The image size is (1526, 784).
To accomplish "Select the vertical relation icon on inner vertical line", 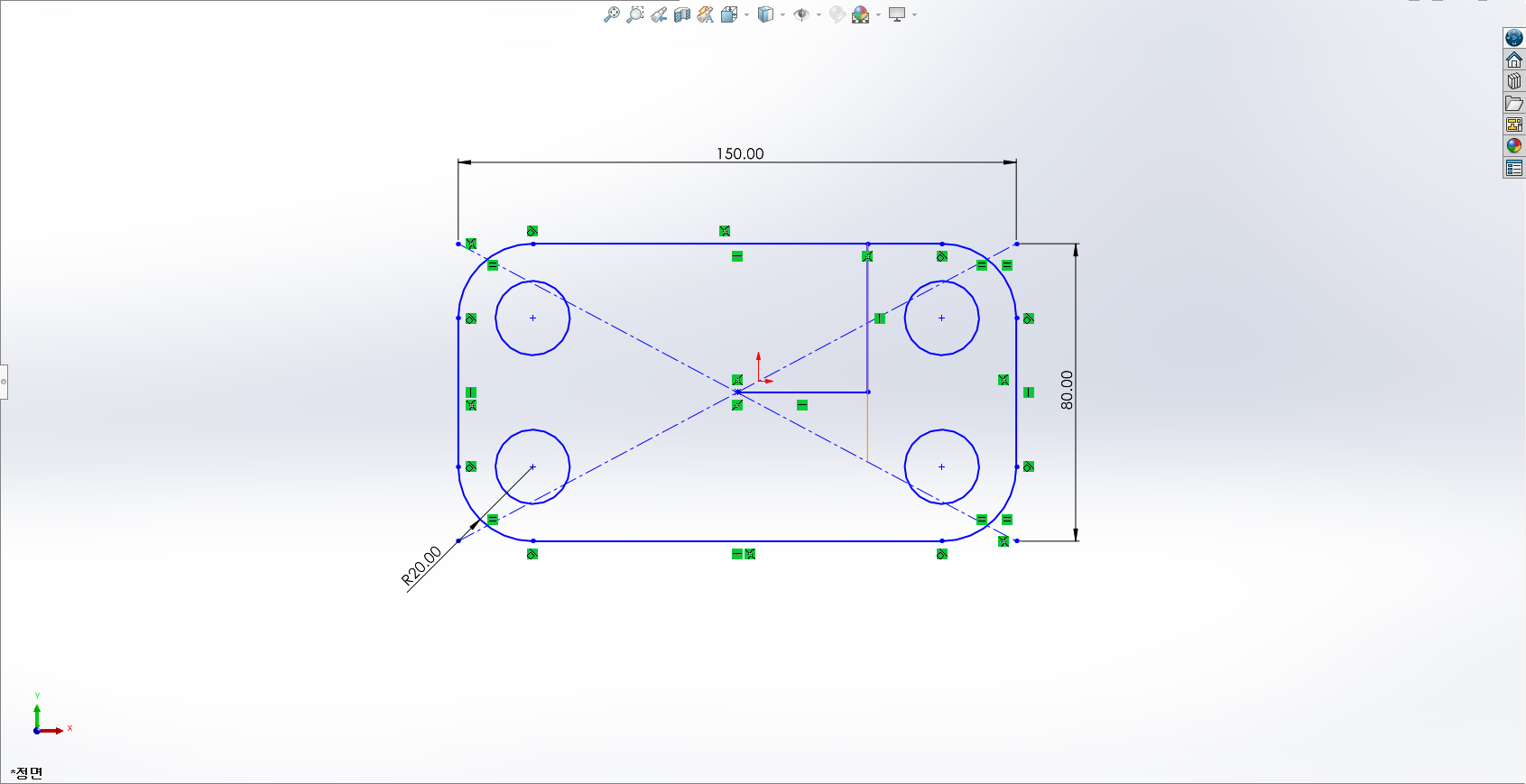I will [x=880, y=318].
